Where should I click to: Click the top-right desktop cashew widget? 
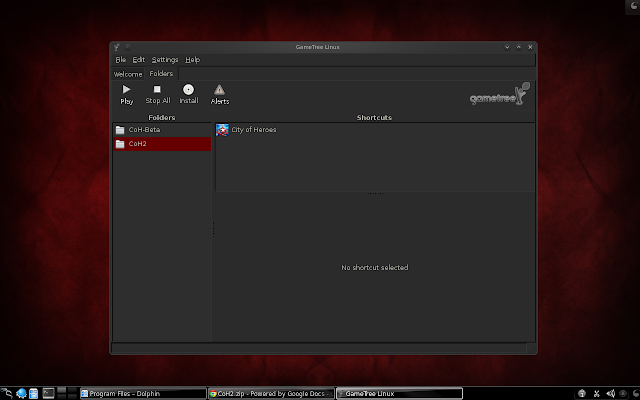633,6
